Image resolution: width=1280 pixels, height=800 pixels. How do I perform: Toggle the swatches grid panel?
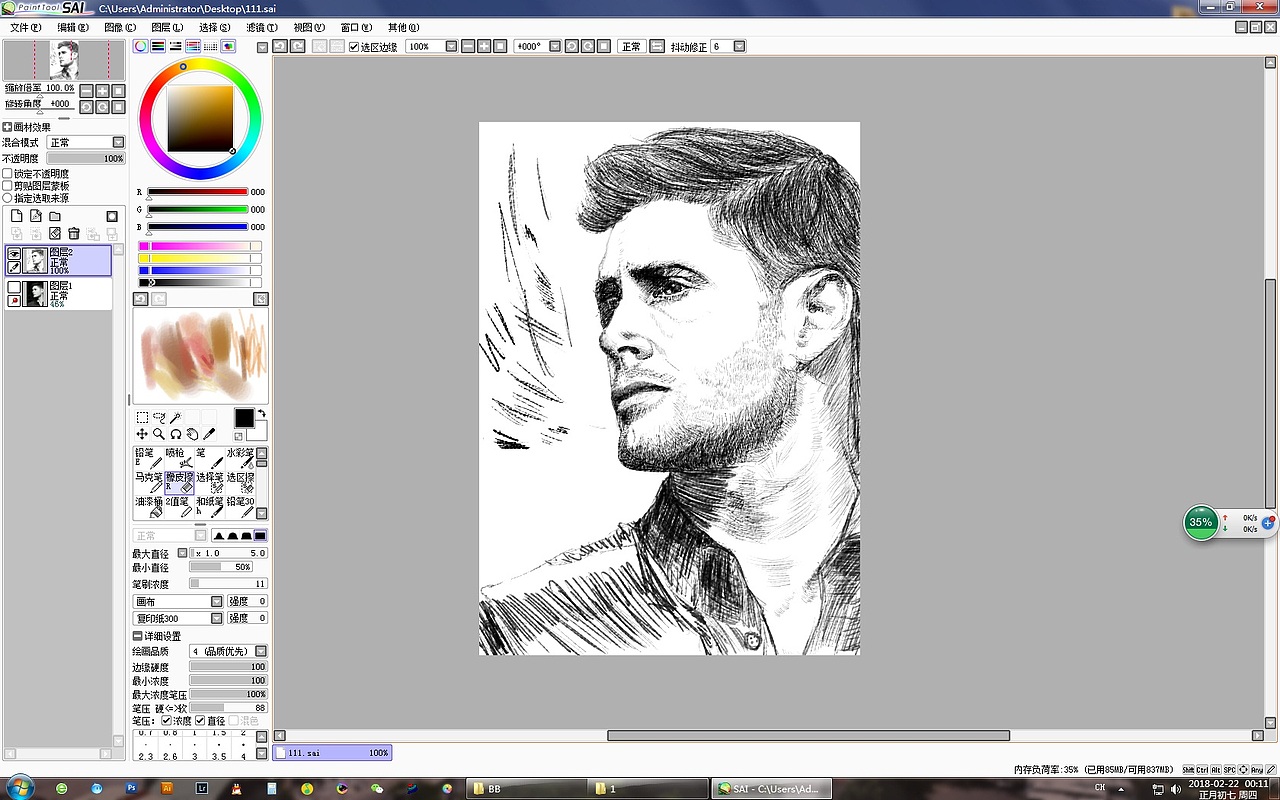coord(211,46)
